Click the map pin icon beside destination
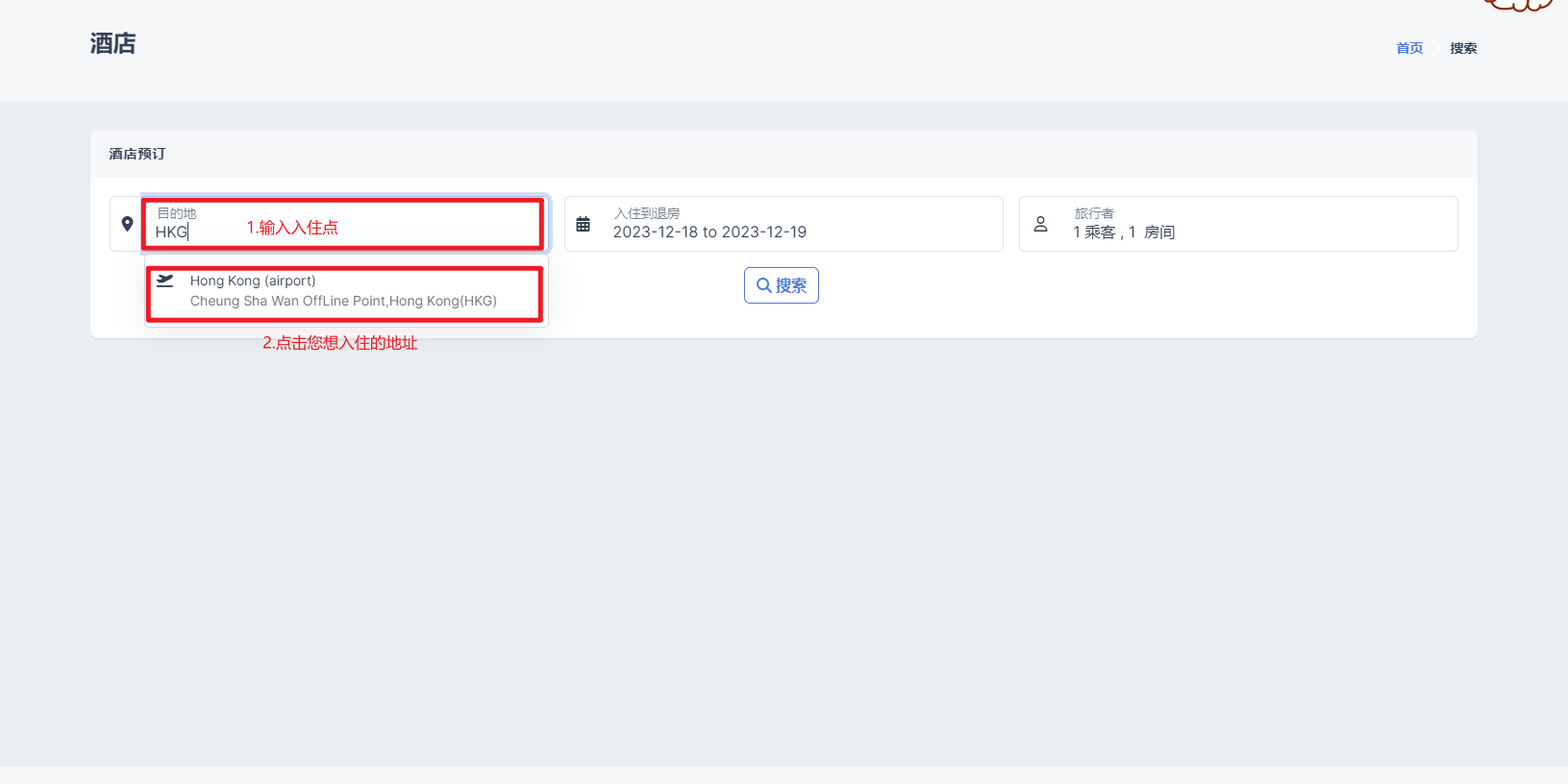 point(127,224)
